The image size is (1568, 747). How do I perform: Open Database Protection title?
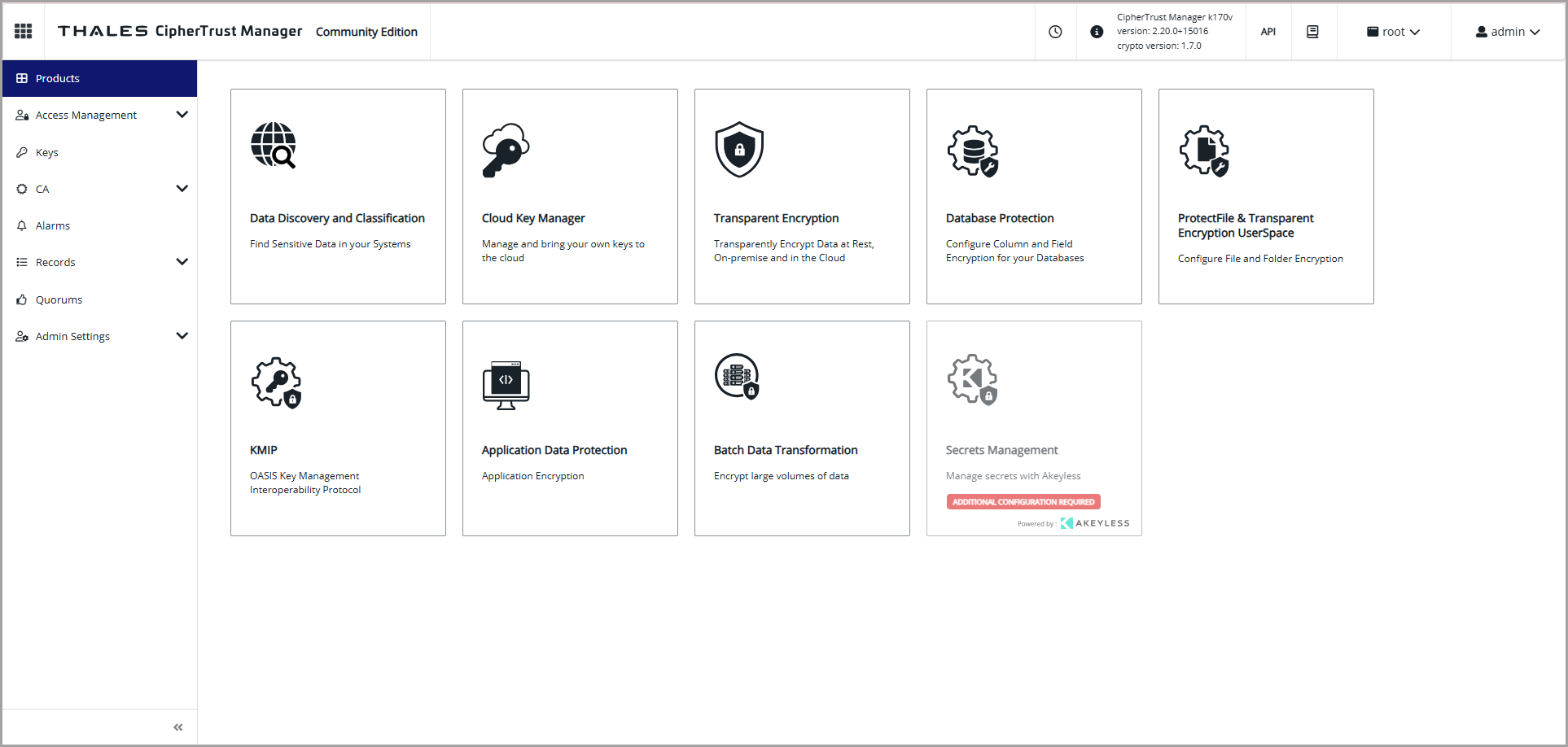coord(1000,218)
